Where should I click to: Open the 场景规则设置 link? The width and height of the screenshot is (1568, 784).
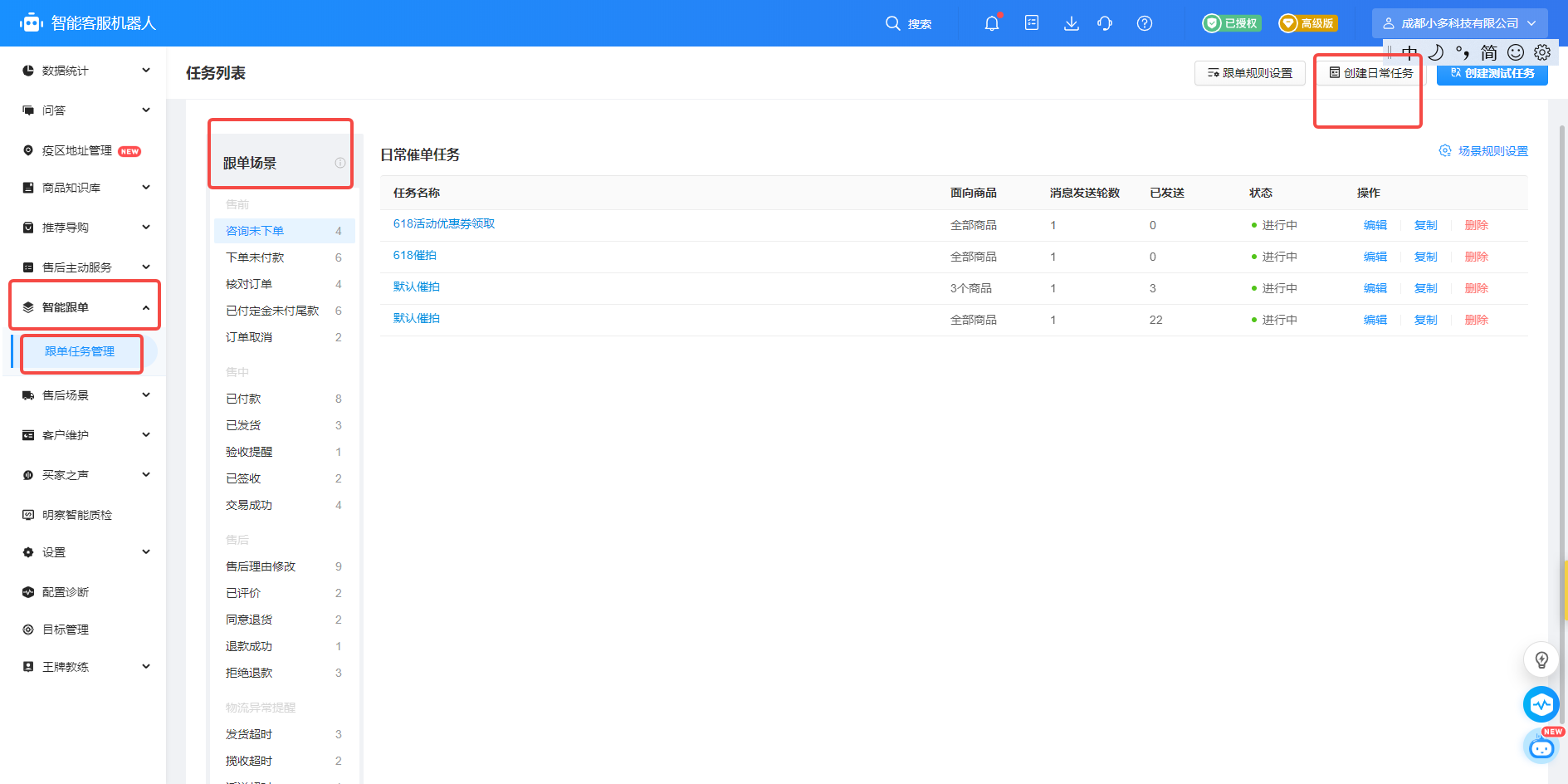click(1483, 151)
